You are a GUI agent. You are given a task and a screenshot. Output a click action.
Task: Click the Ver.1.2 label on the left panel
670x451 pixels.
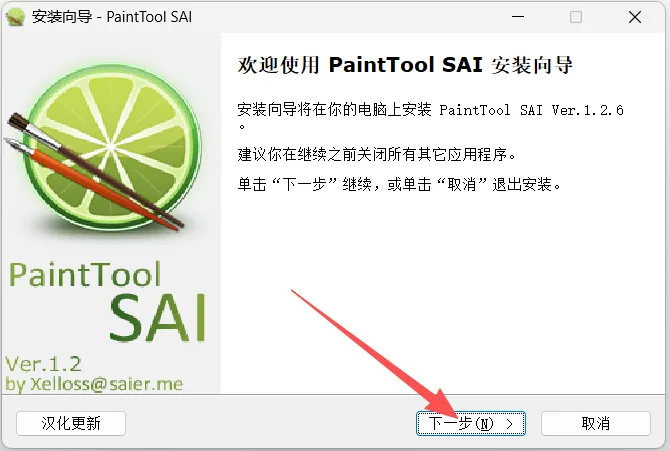[43, 364]
